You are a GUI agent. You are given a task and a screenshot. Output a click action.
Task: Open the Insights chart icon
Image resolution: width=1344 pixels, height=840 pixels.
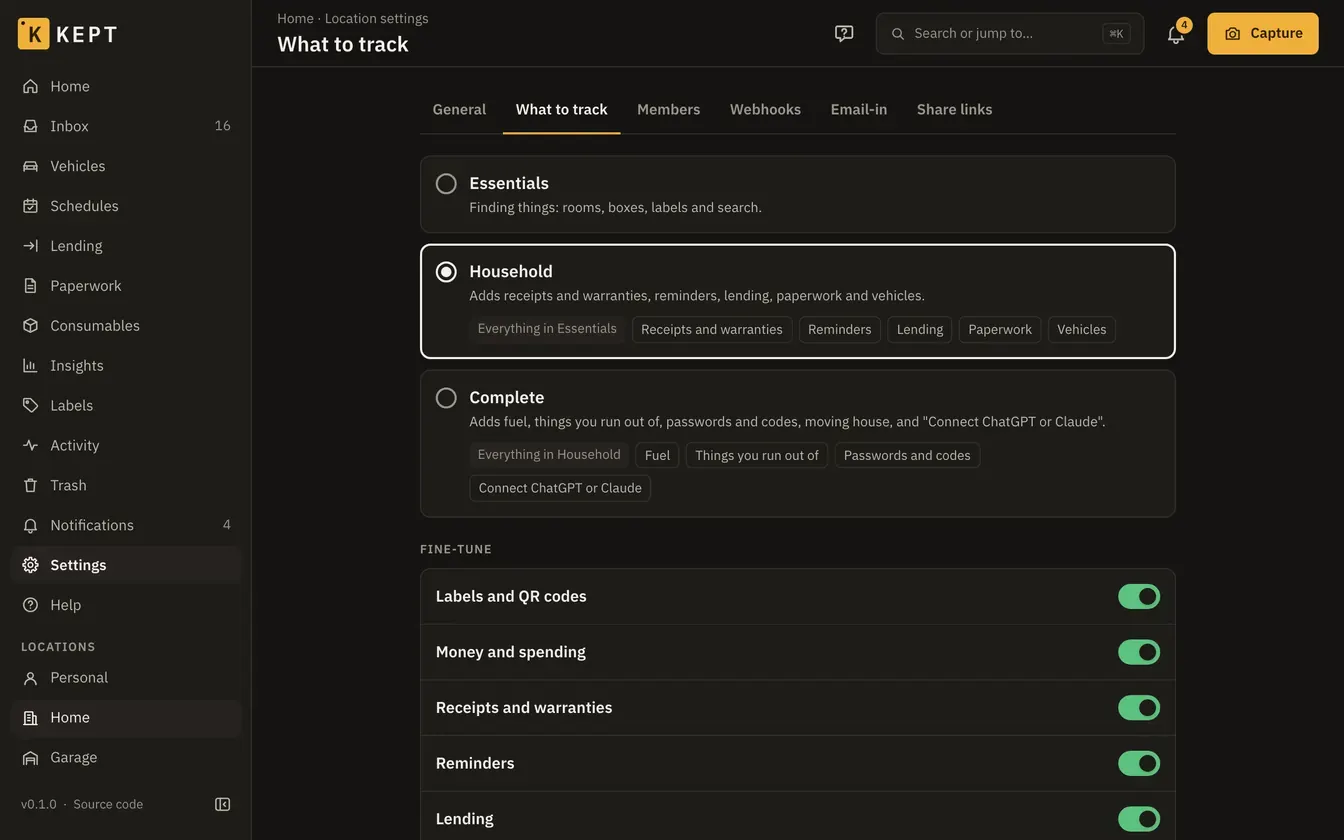[30, 366]
